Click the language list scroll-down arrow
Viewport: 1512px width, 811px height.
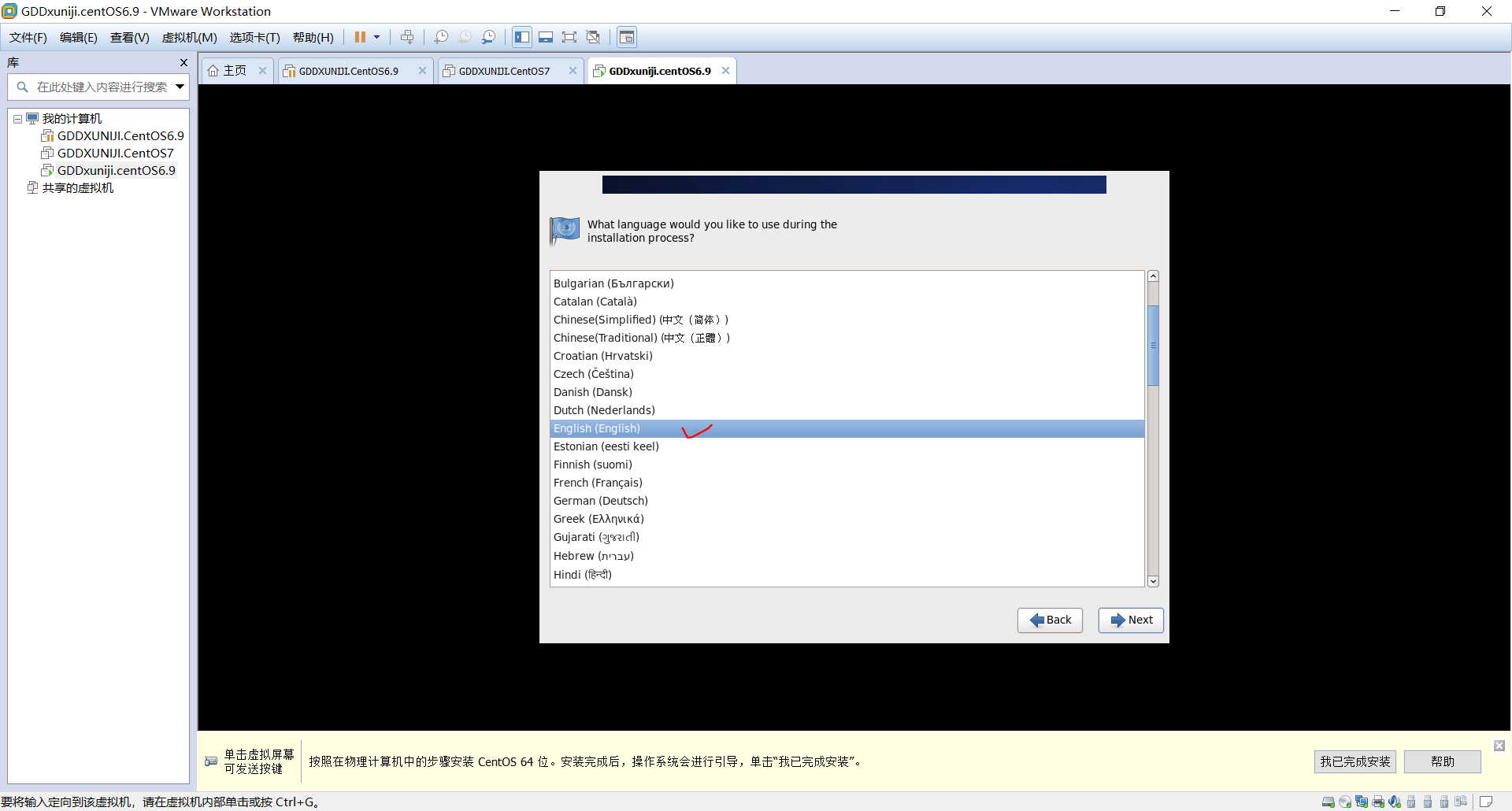(1153, 581)
